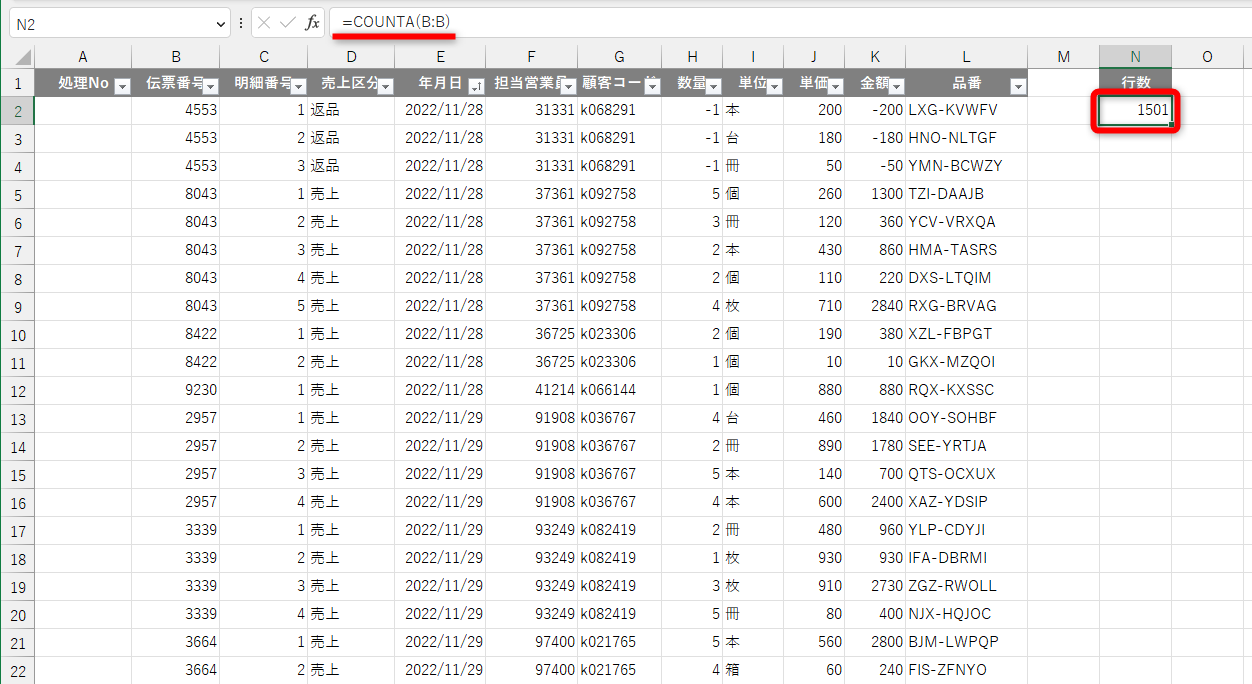Open filter dropdown for 単位 column
The width and height of the screenshot is (1252, 684).
point(774,86)
